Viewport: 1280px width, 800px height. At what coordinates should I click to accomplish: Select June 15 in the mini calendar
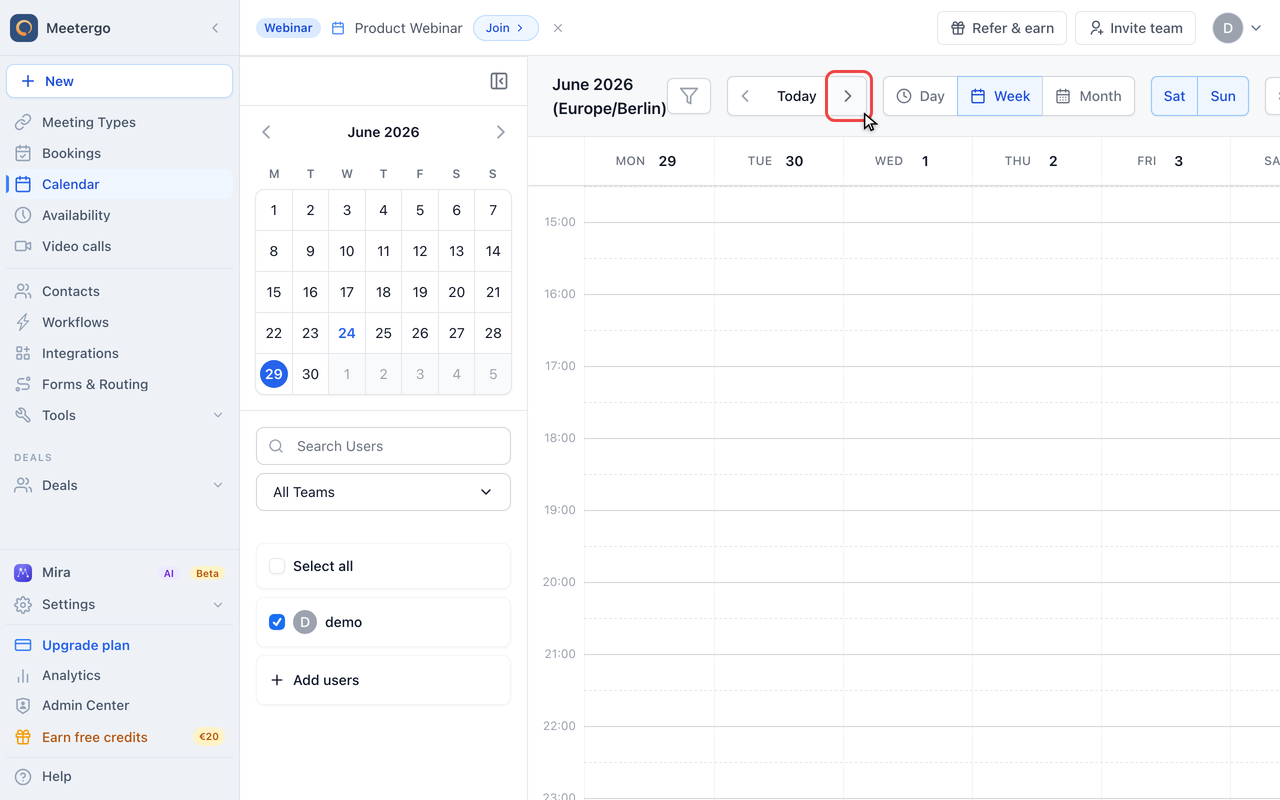[x=274, y=292]
